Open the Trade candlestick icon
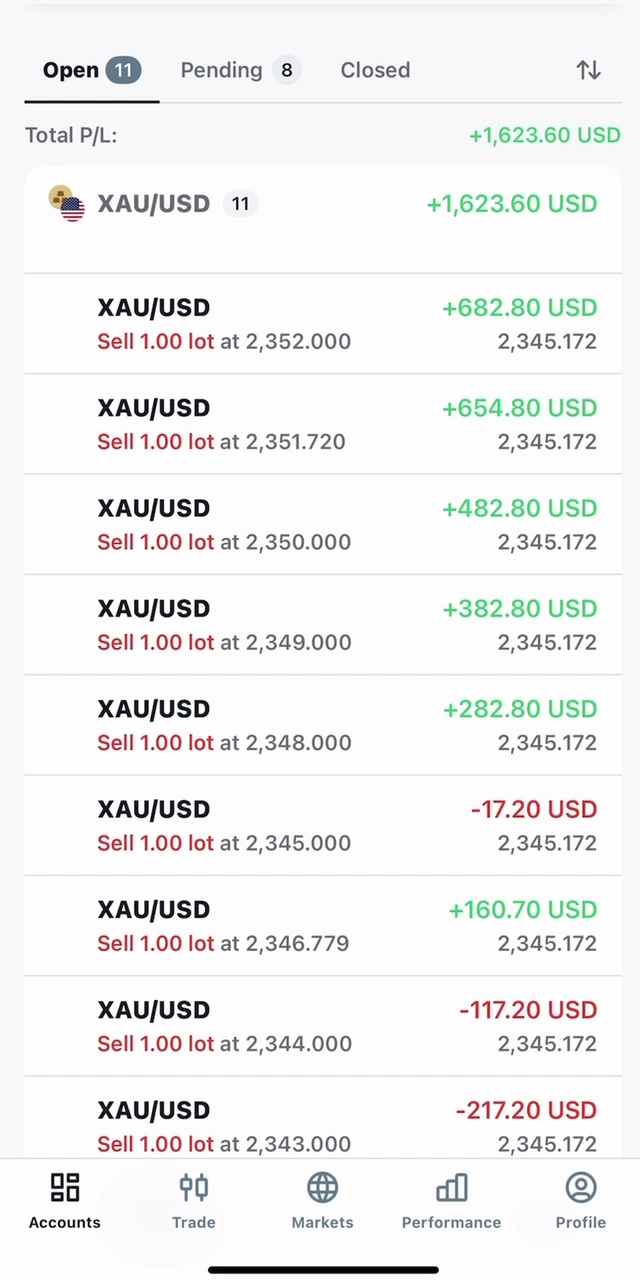 coord(193,1188)
